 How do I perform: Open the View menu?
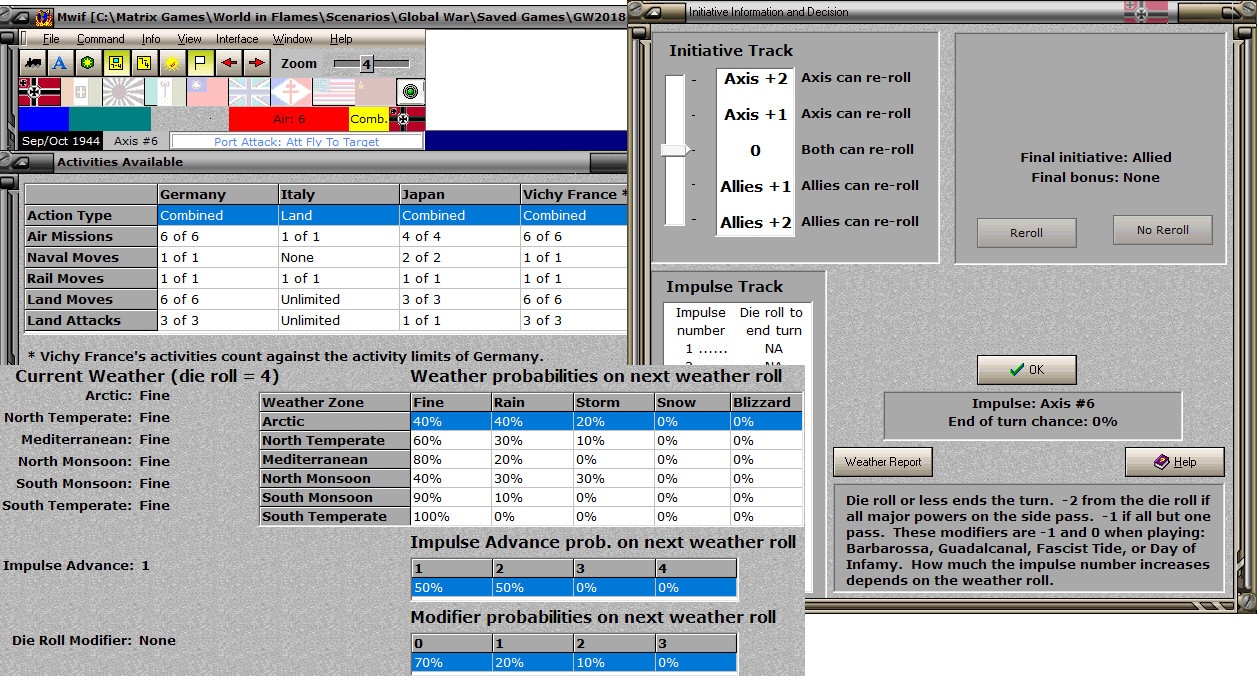[x=190, y=39]
